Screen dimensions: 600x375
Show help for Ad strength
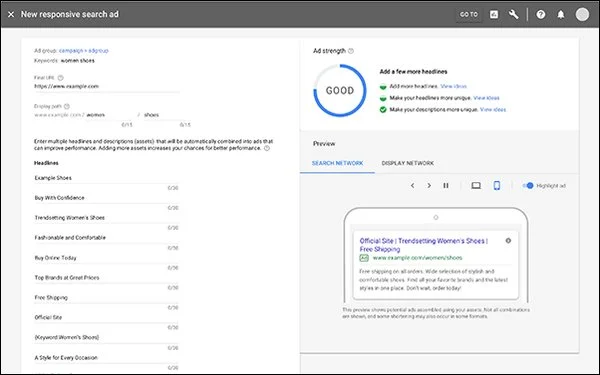click(351, 51)
